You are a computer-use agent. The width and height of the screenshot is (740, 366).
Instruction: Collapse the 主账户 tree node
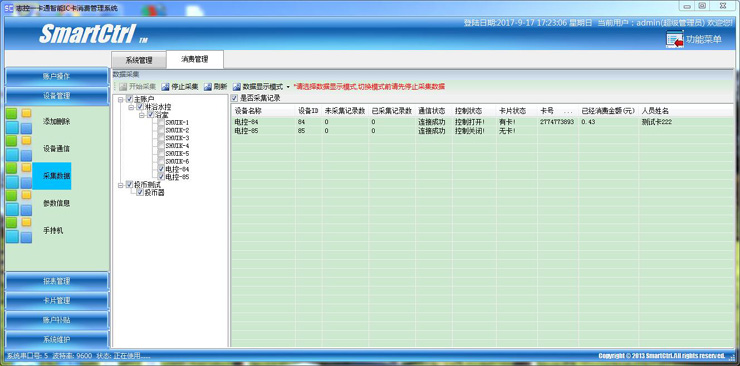coord(121,99)
